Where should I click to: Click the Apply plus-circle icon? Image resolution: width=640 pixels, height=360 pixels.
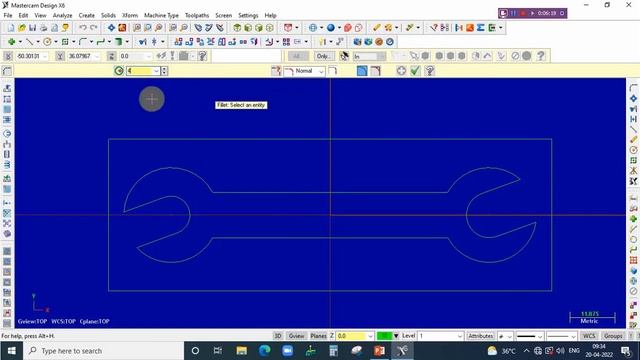(401, 71)
